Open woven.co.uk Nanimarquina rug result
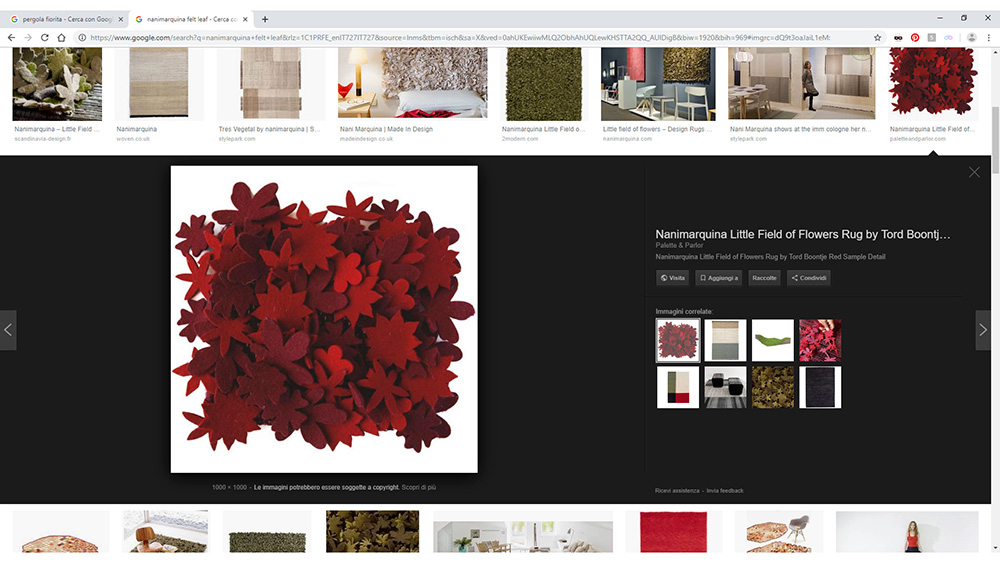The width and height of the screenshot is (1000, 563). [159, 84]
